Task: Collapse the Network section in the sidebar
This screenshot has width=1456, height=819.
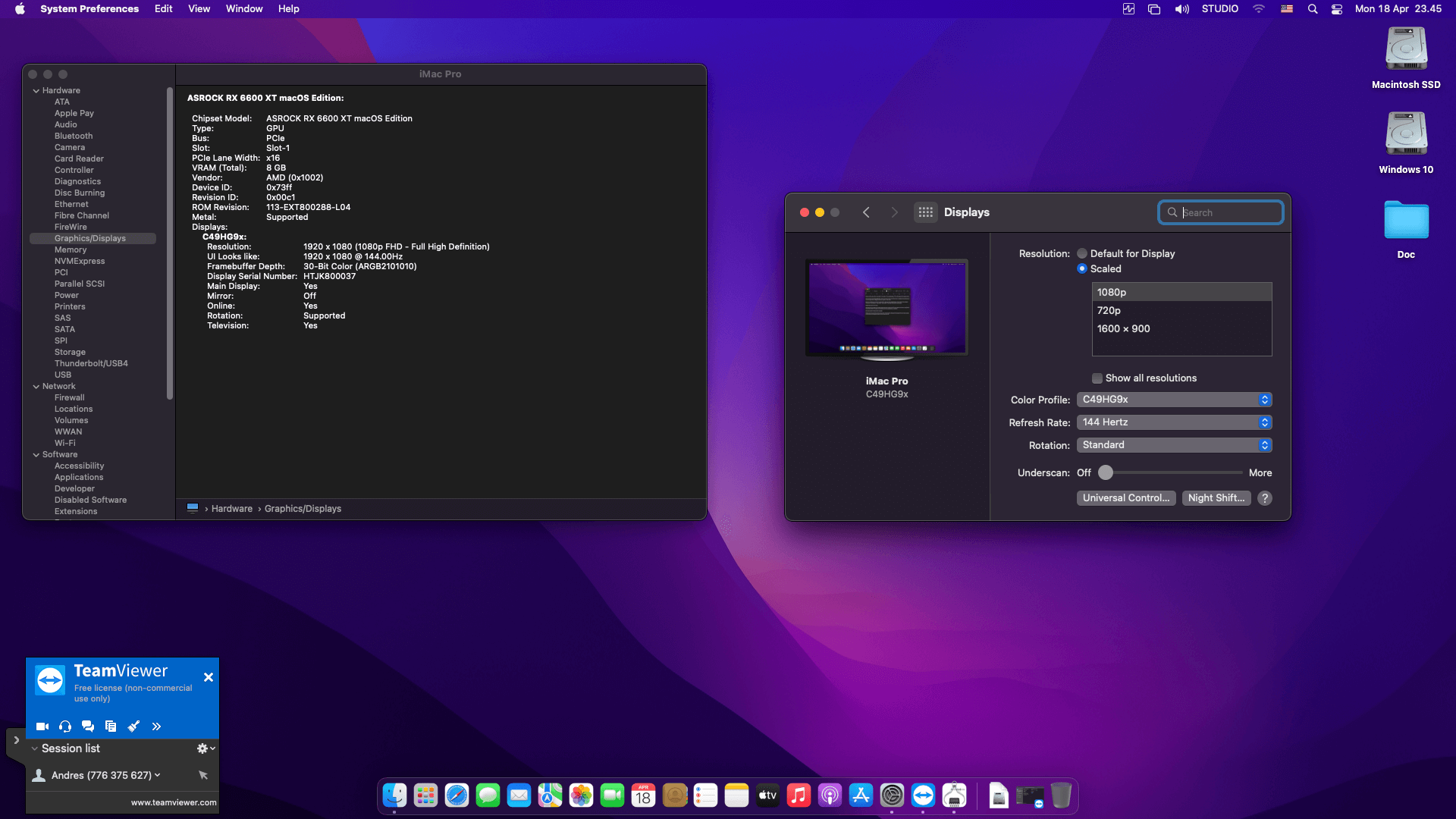Action: [36, 386]
